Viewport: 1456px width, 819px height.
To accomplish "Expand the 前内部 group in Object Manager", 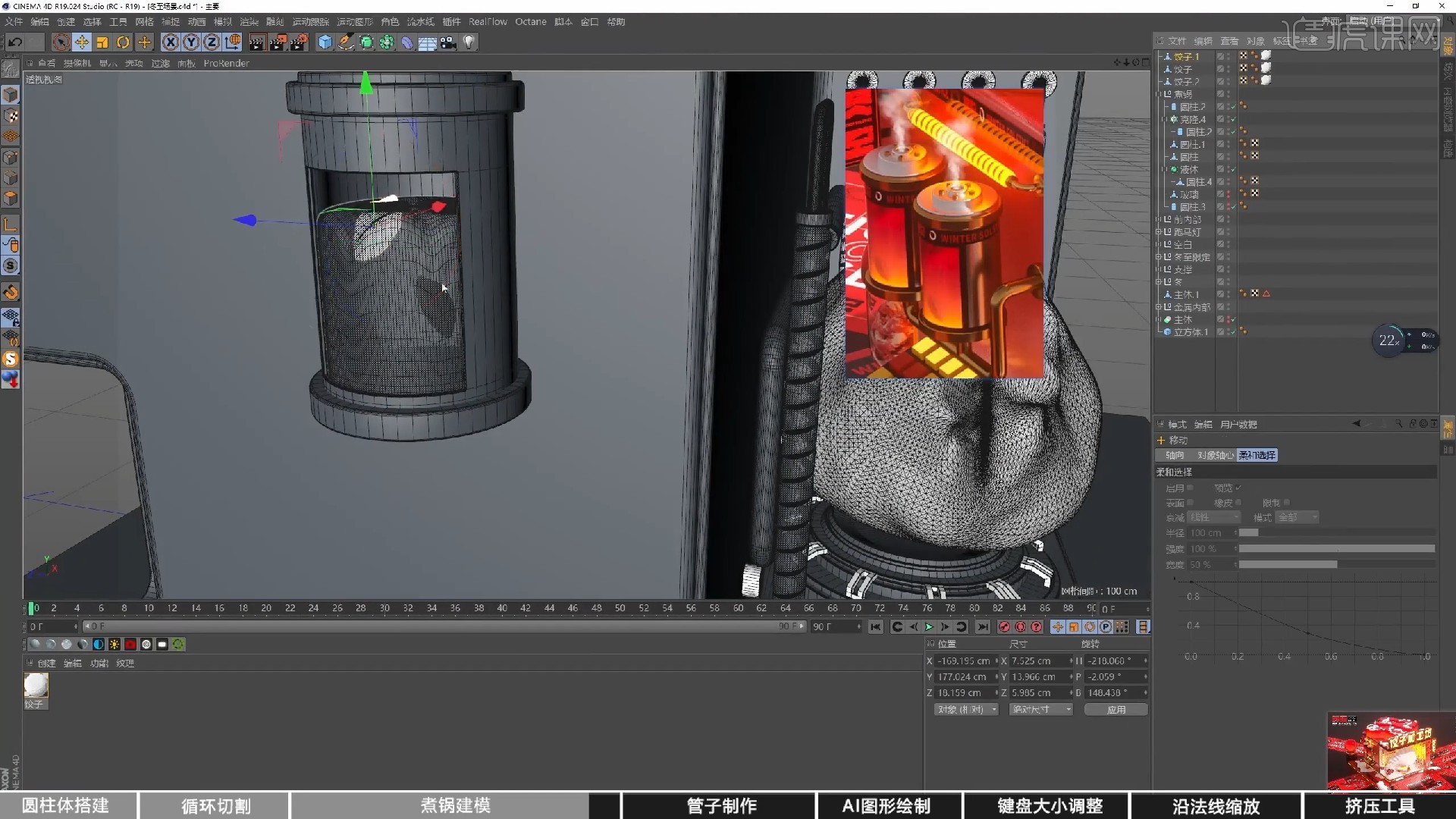I will pyautogui.click(x=1159, y=220).
